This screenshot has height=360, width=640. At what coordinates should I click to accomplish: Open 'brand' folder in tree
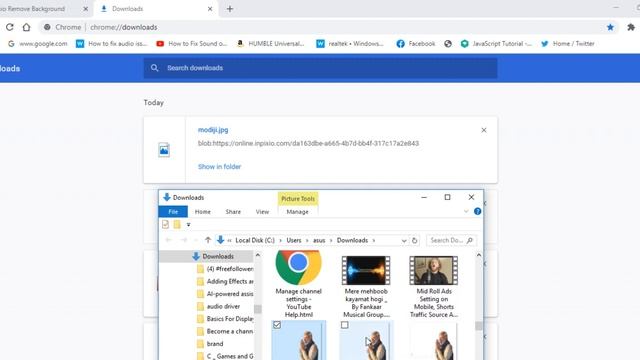coord(210,344)
